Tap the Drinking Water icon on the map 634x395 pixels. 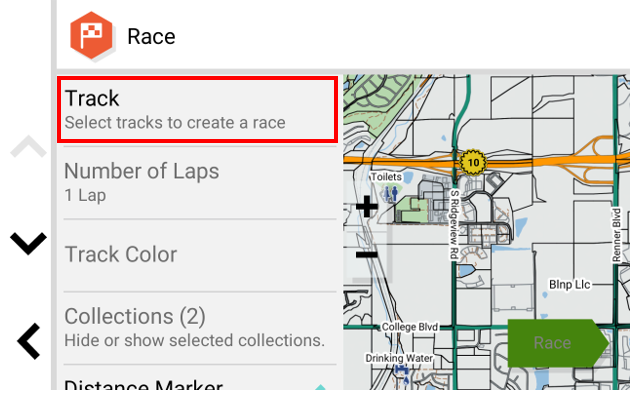tap(402, 371)
